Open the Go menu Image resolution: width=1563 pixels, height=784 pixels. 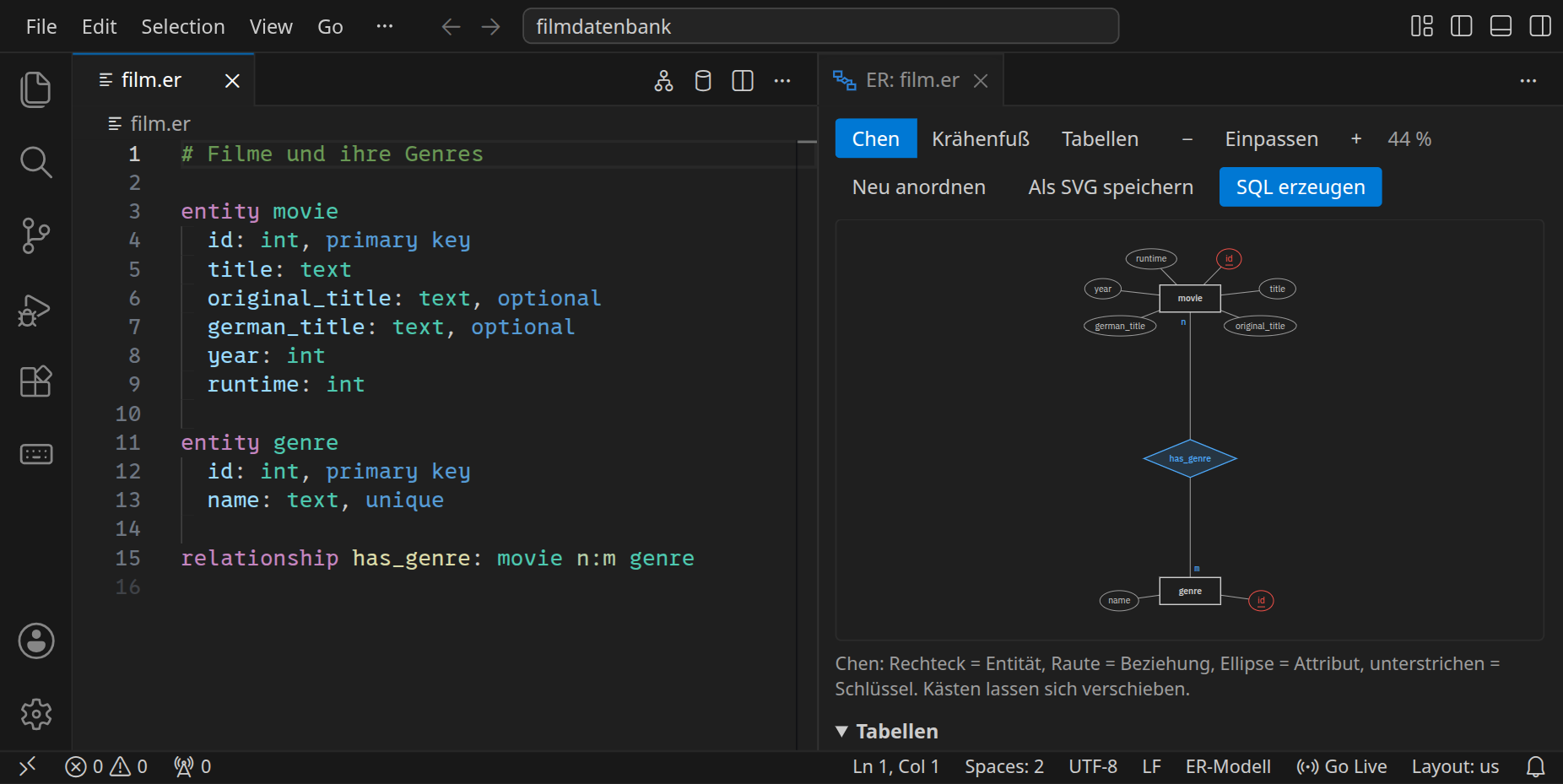pyautogui.click(x=330, y=27)
